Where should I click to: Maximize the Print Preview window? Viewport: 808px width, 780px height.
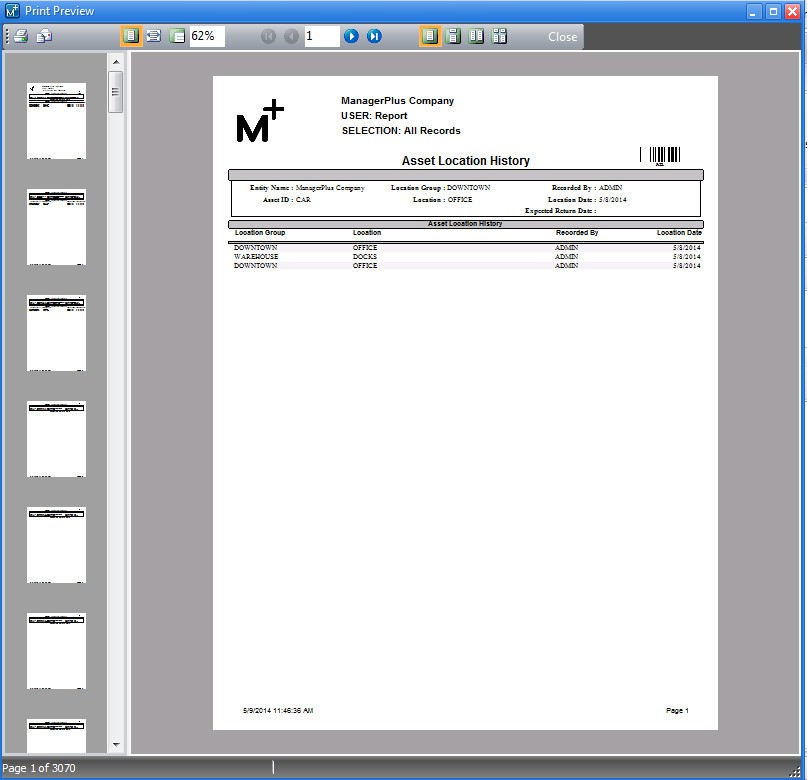pyautogui.click(x=773, y=11)
